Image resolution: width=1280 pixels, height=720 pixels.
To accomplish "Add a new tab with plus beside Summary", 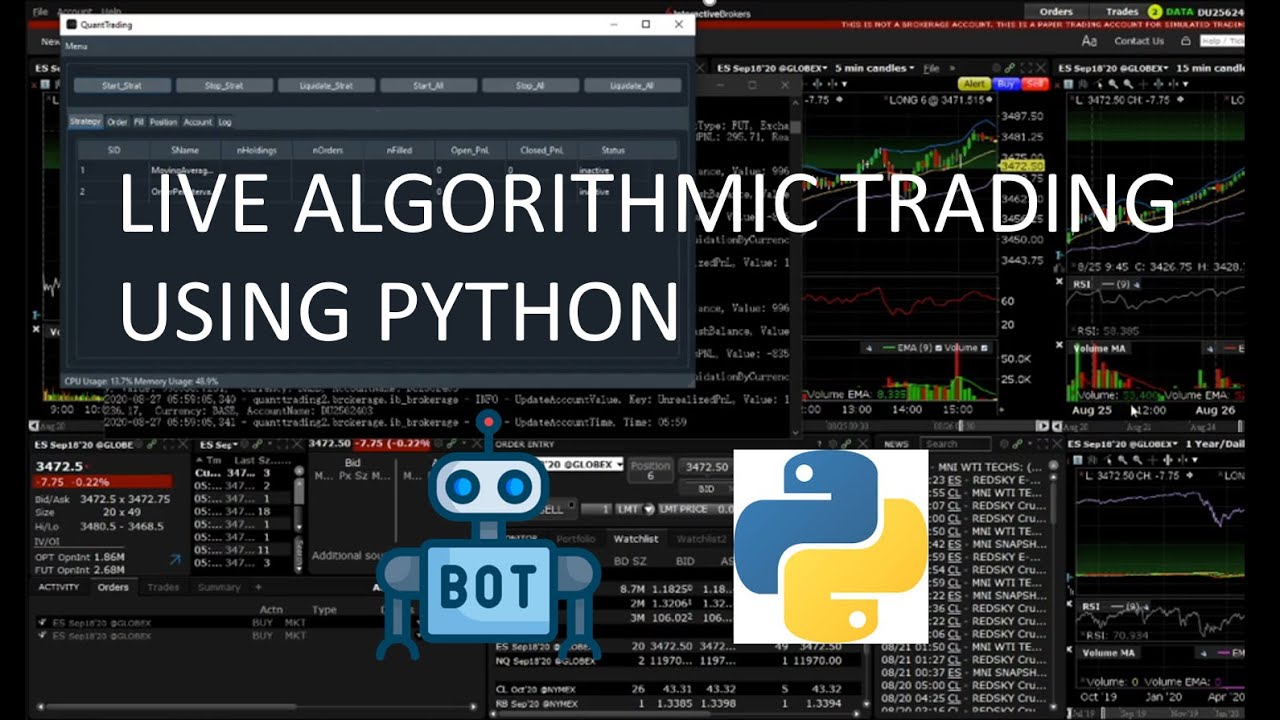I will [258, 587].
